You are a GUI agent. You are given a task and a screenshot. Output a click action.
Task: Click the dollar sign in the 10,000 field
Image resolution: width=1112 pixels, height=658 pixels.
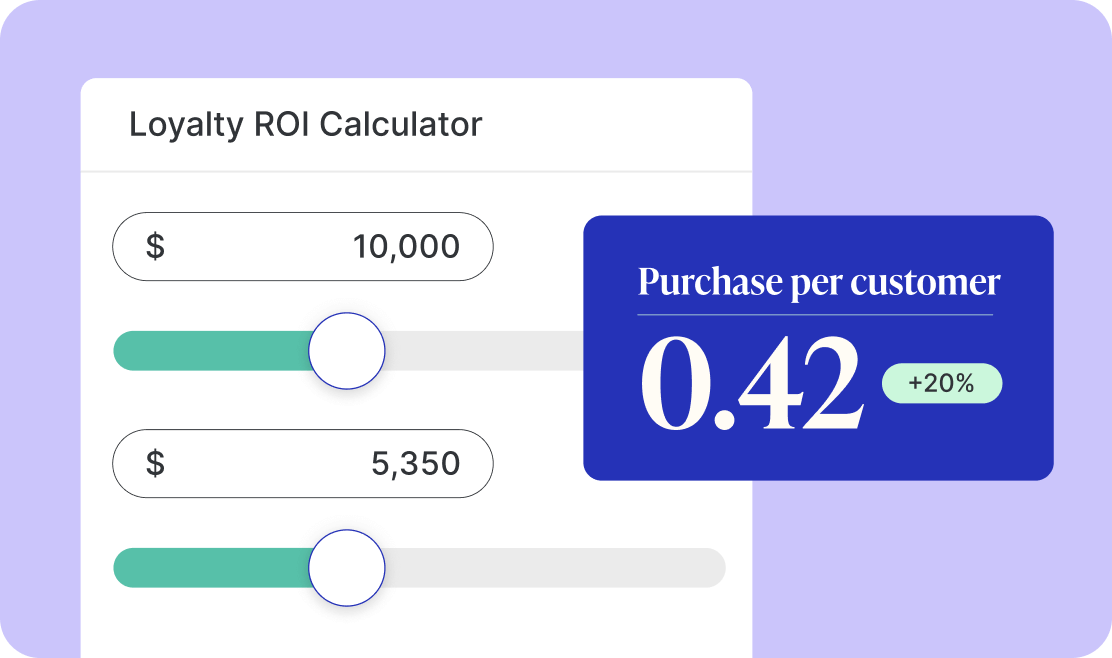coord(155,246)
